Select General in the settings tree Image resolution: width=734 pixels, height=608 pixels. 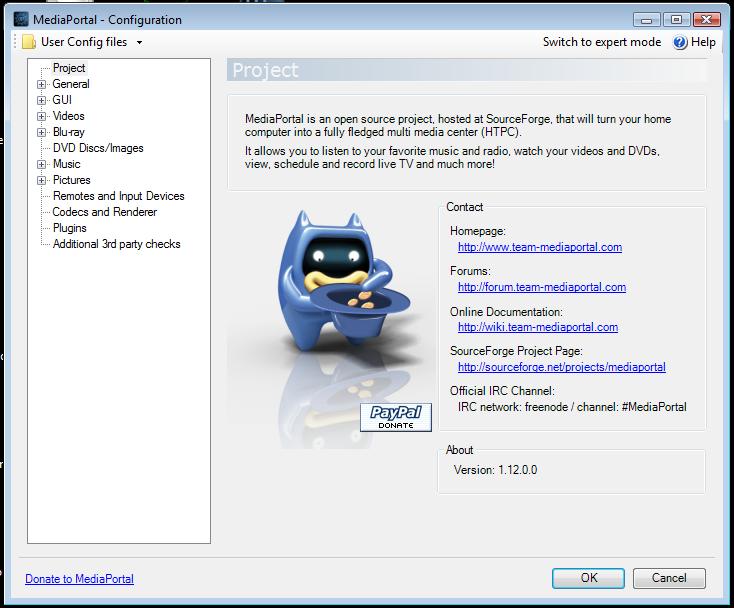[x=71, y=84]
